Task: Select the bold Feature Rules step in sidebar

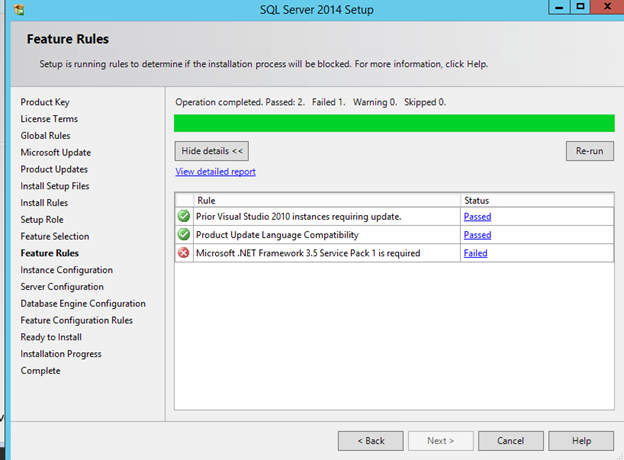Action: point(50,253)
